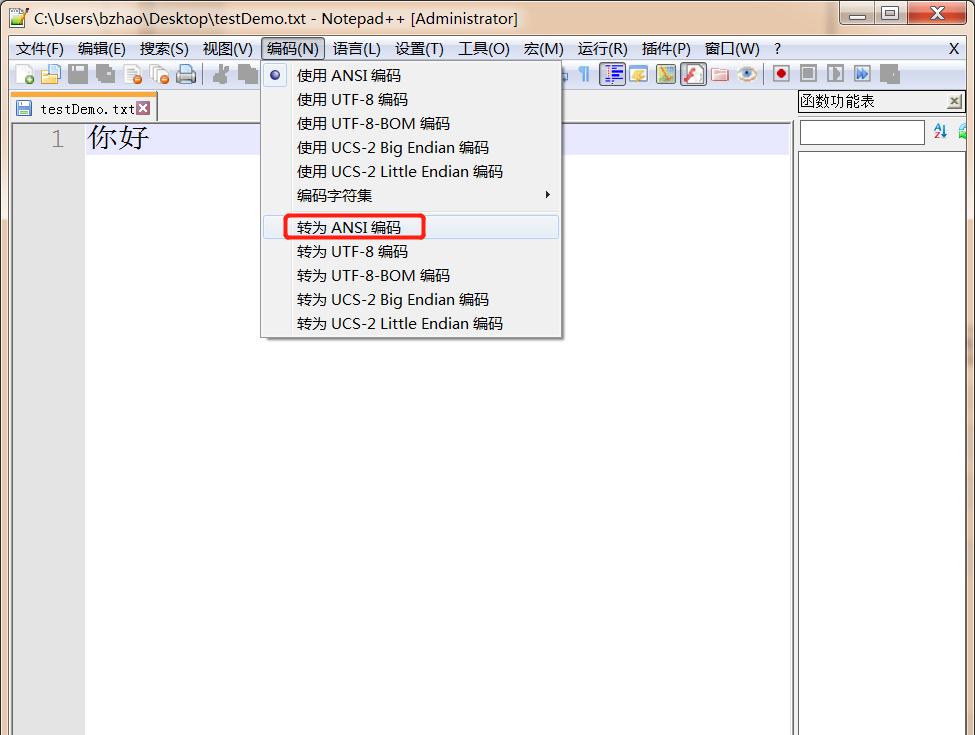The width and height of the screenshot is (975, 735).
Task: Click 转为 UCS-2 Little Endian 编码
Action: (x=410, y=324)
